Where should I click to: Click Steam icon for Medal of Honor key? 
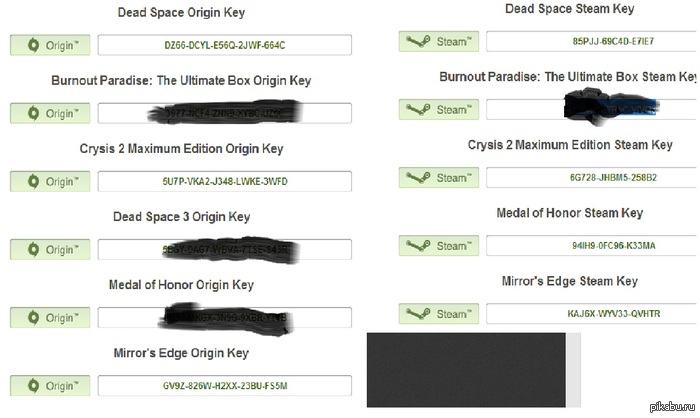pyautogui.click(x=414, y=246)
